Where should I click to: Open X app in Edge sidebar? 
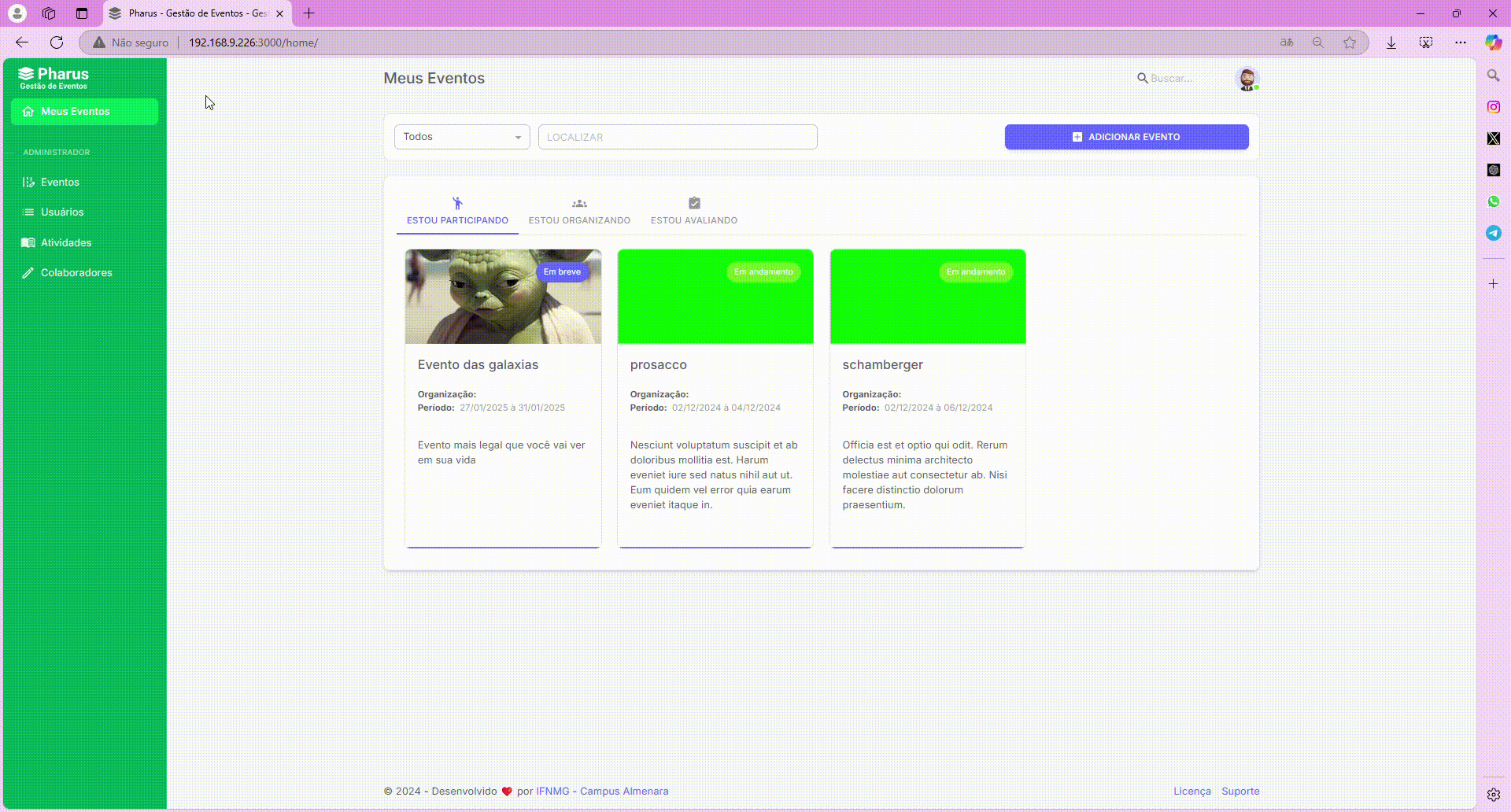click(x=1494, y=138)
